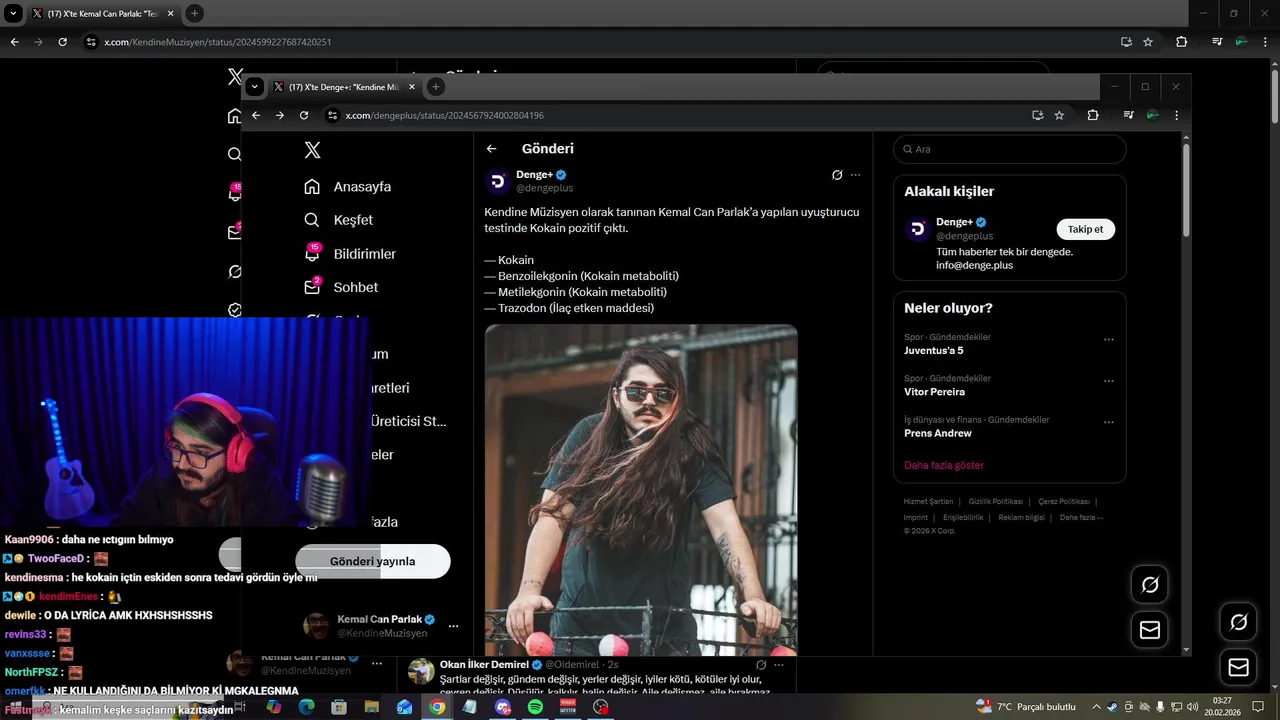This screenshot has width=1280, height=720.
Task: Open the post's photo of the long-haired man
Action: coord(641,490)
